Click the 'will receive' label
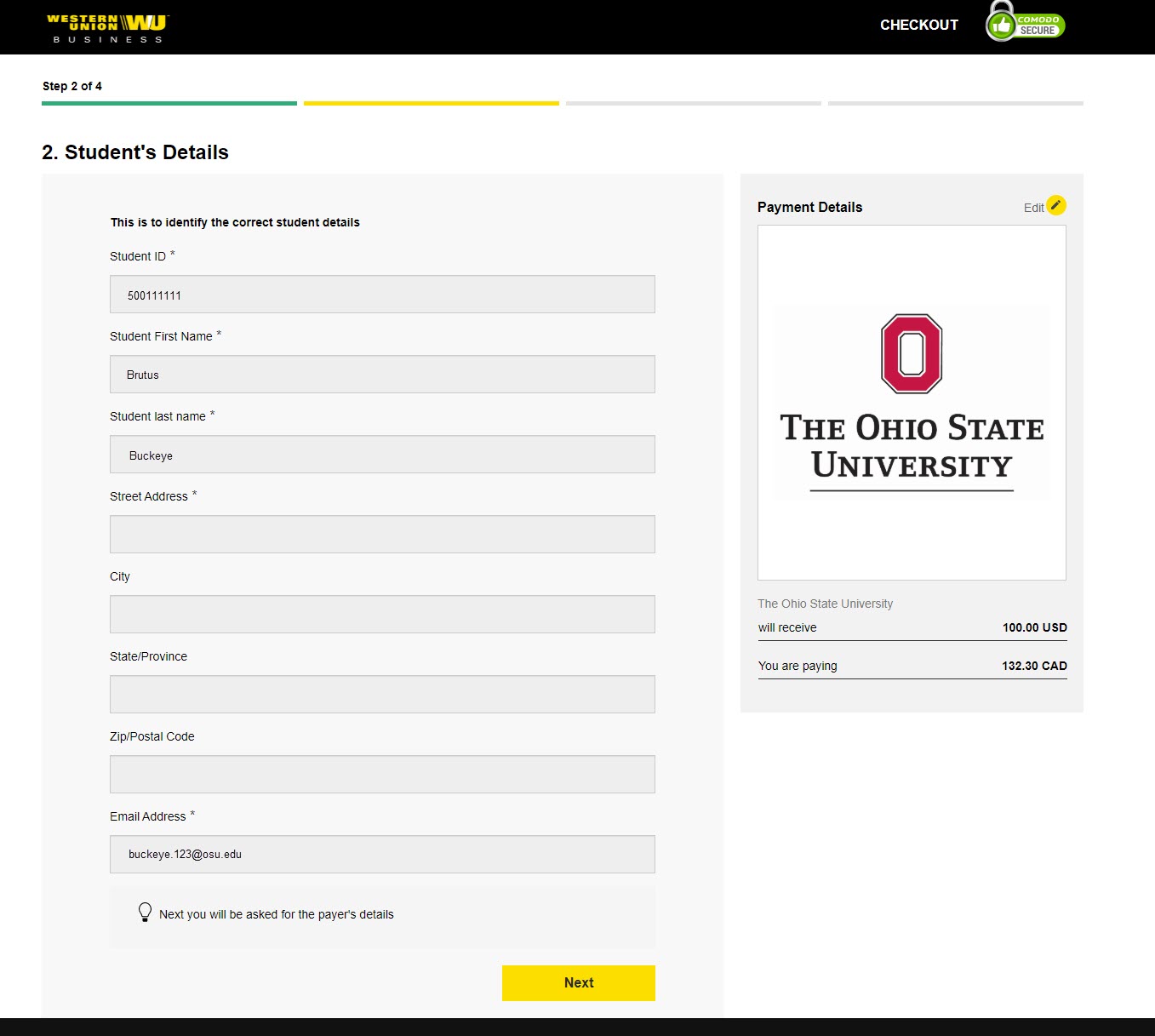Viewport: 1155px width, 1036px height. [787, 627]
